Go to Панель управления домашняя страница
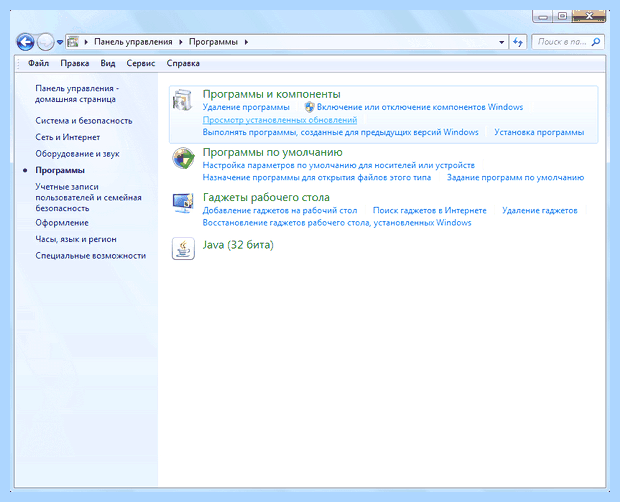Screen dimensions: 620x502 [77, 94]
